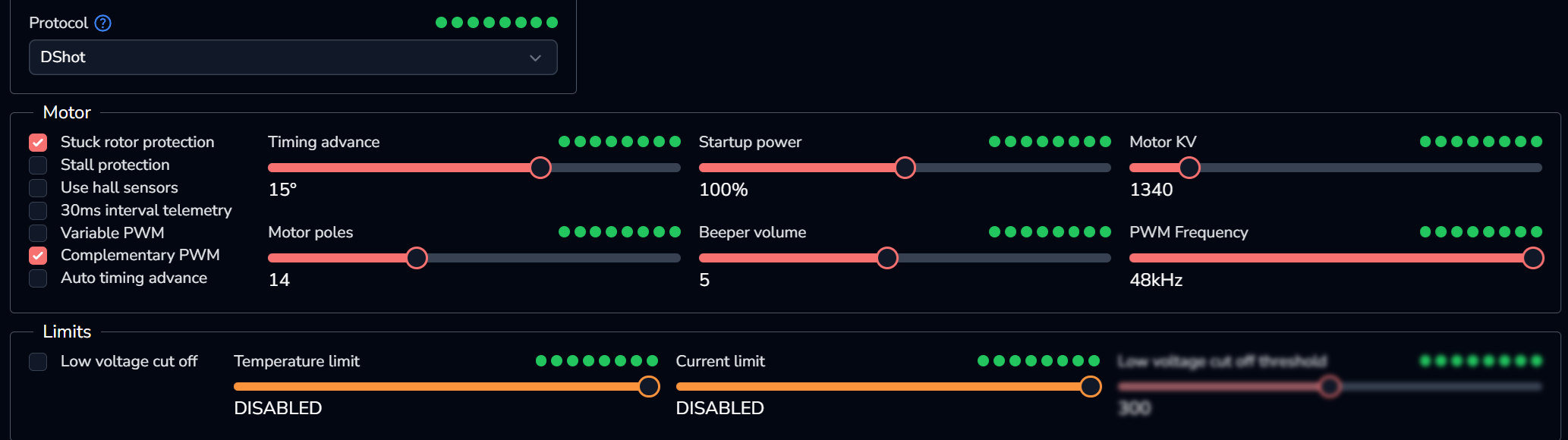The width and height of the screenshot is (1568, 440).
Task: Uncheck Complementary PWM option
Action: point(38,256)
